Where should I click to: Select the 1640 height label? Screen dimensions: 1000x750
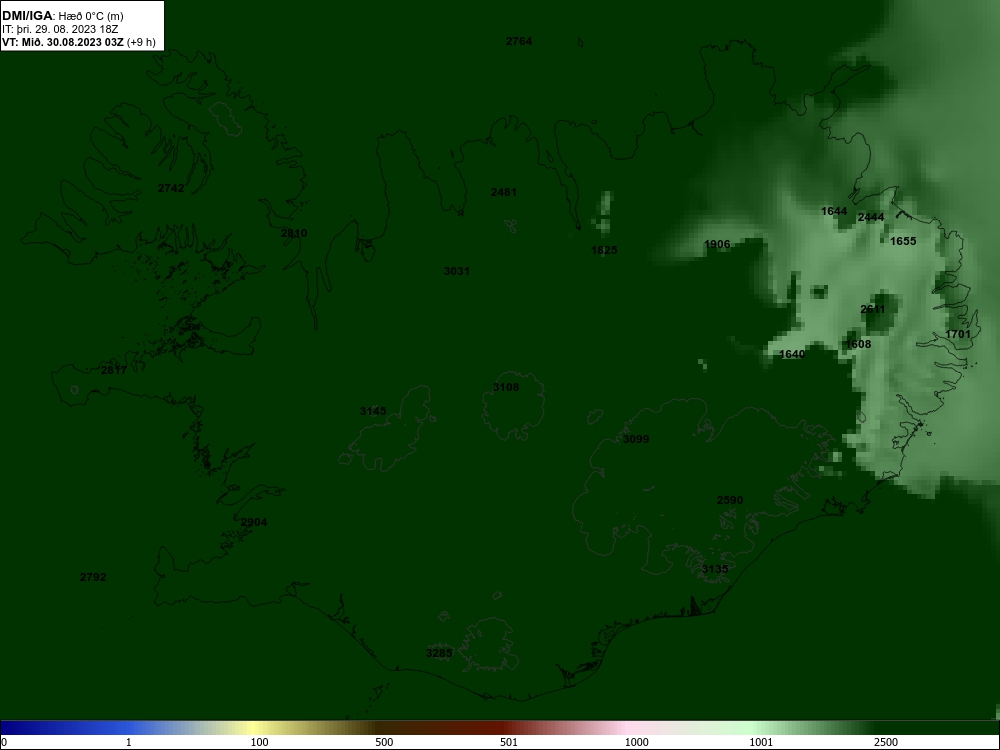pyautogui.click(x=792, y=354)
